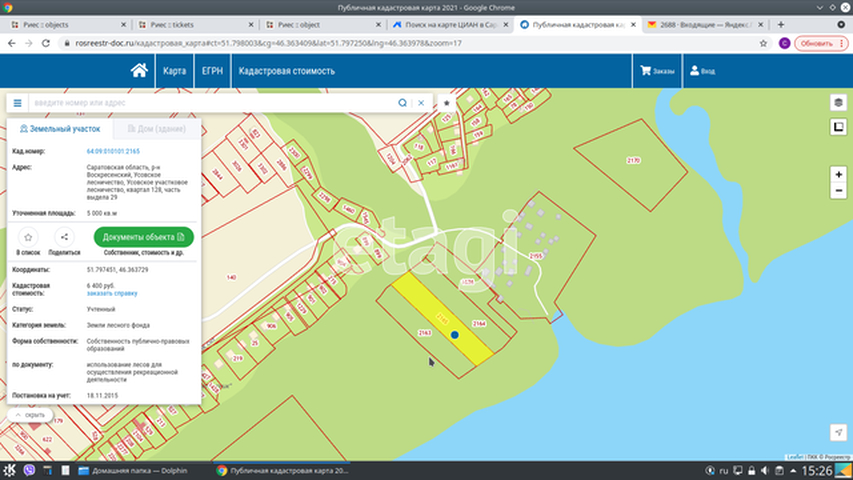Select the ЕГРН header menu item

pyautogui.click(x=212, y=71)
